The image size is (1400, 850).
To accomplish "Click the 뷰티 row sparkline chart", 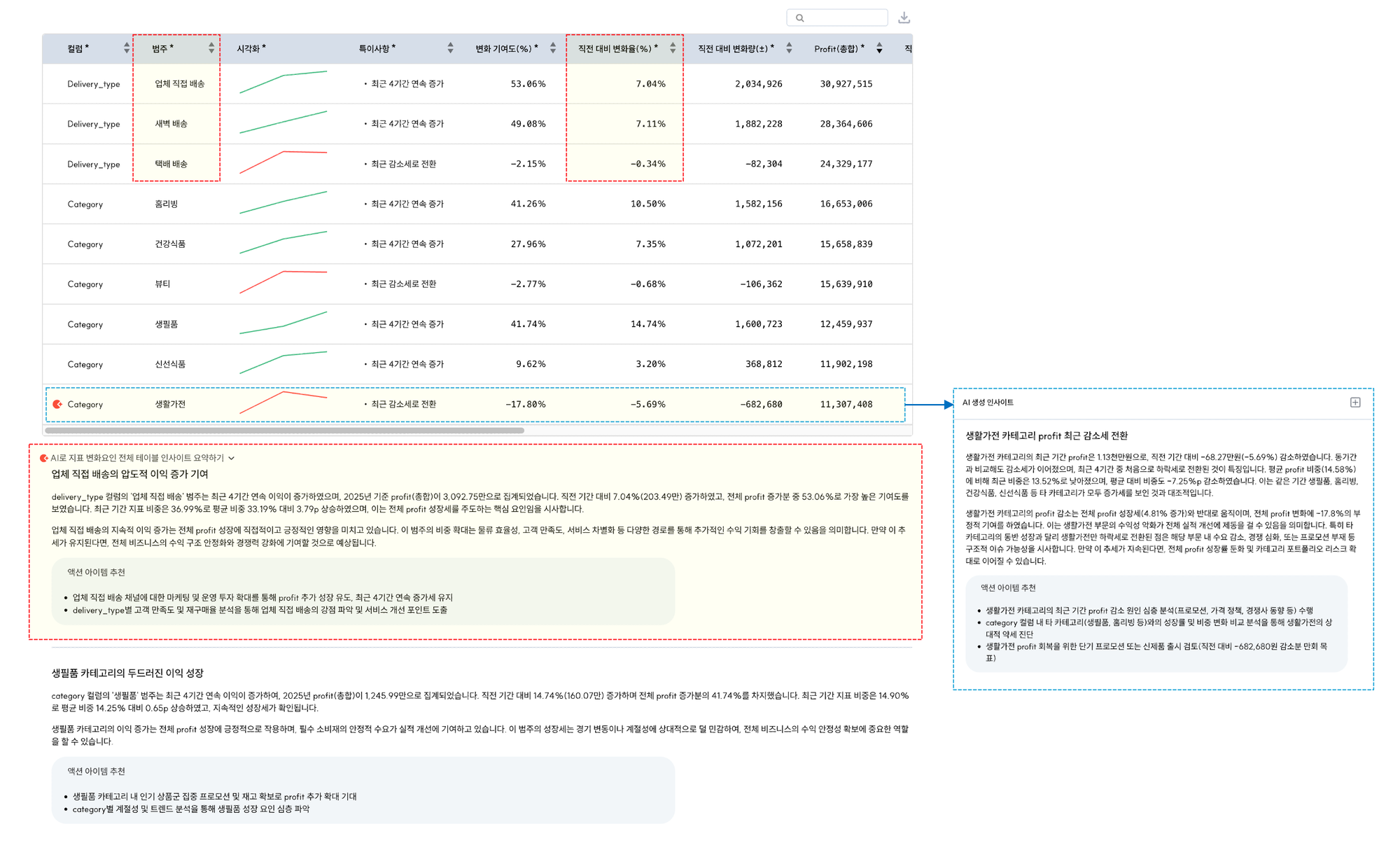I will click(283, 281).
